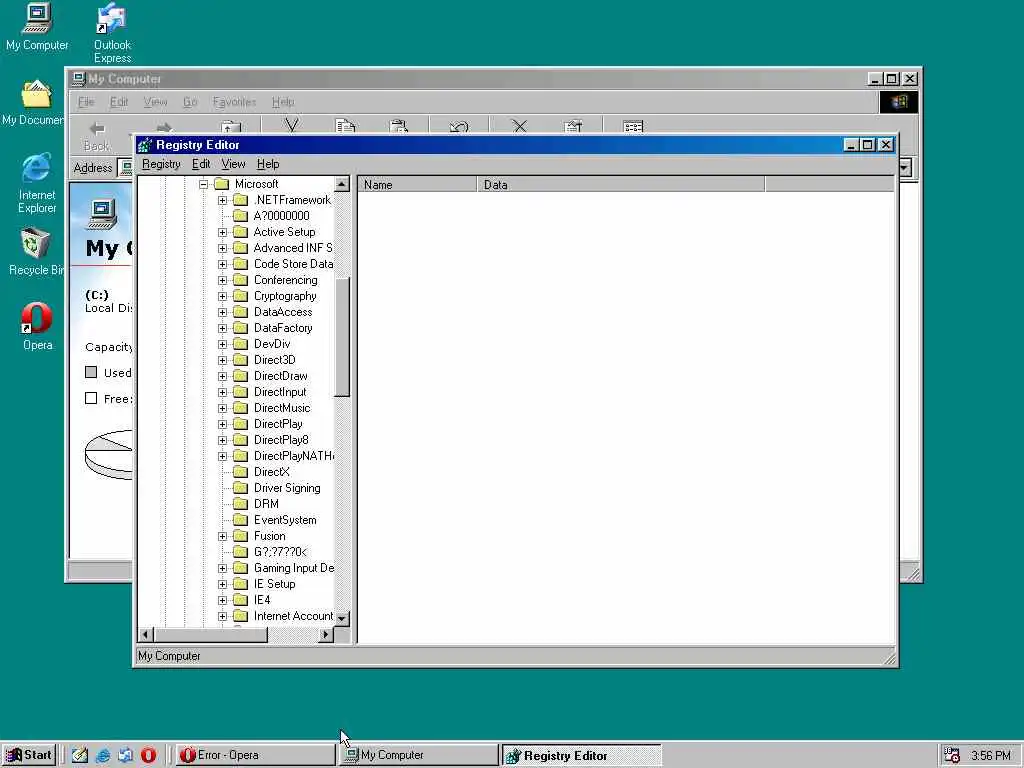Click the Name column header

pos(418,185)
